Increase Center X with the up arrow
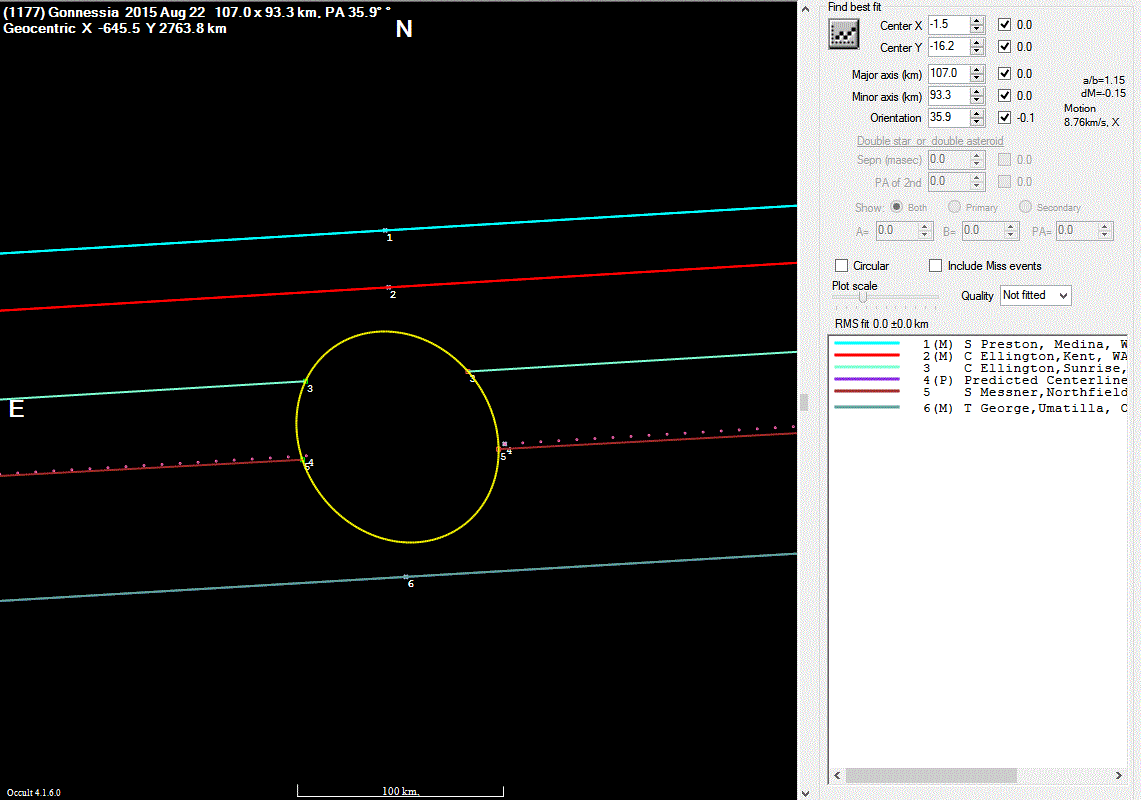 click(977, 20)
